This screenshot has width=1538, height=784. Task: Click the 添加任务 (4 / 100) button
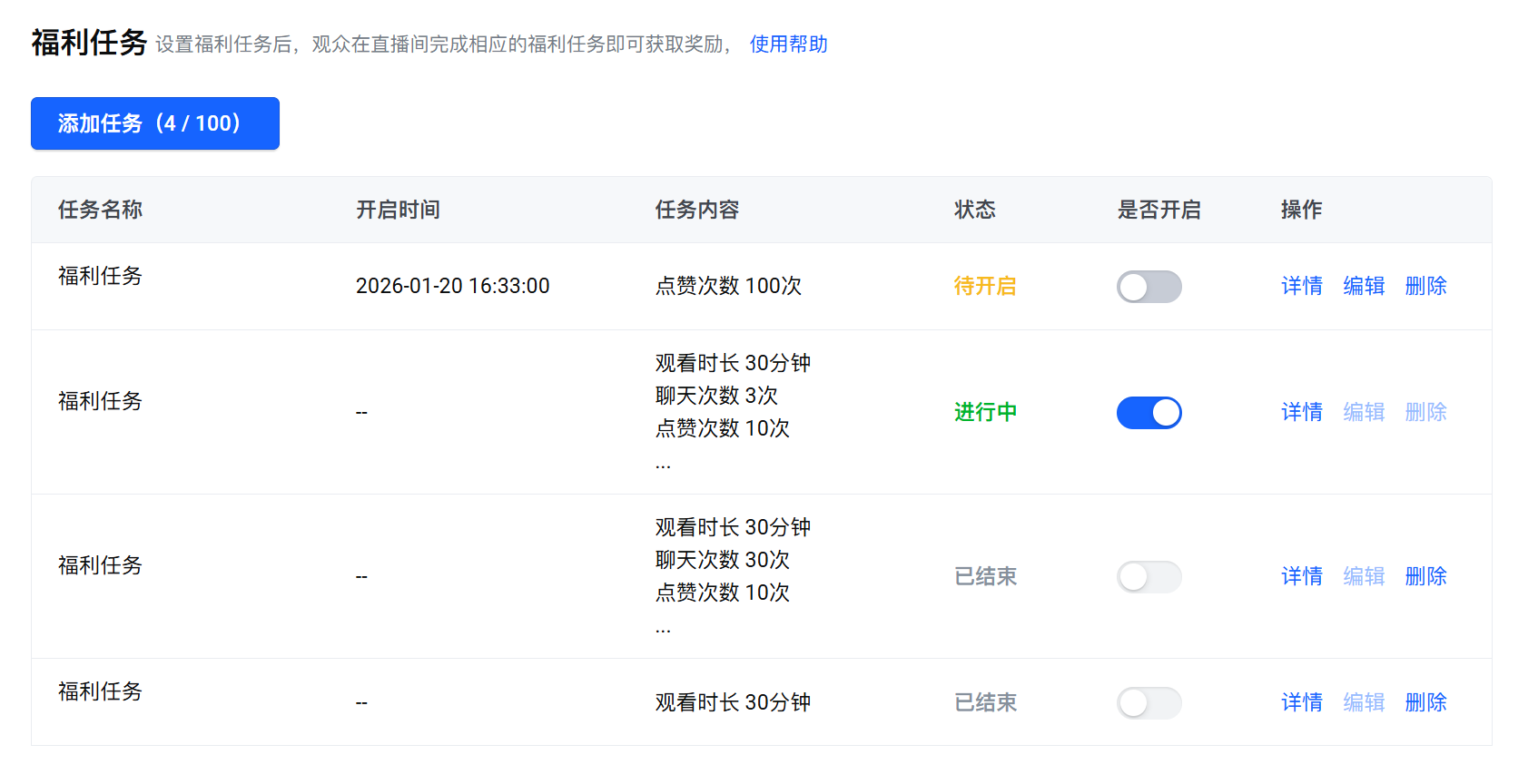[154, 123]
